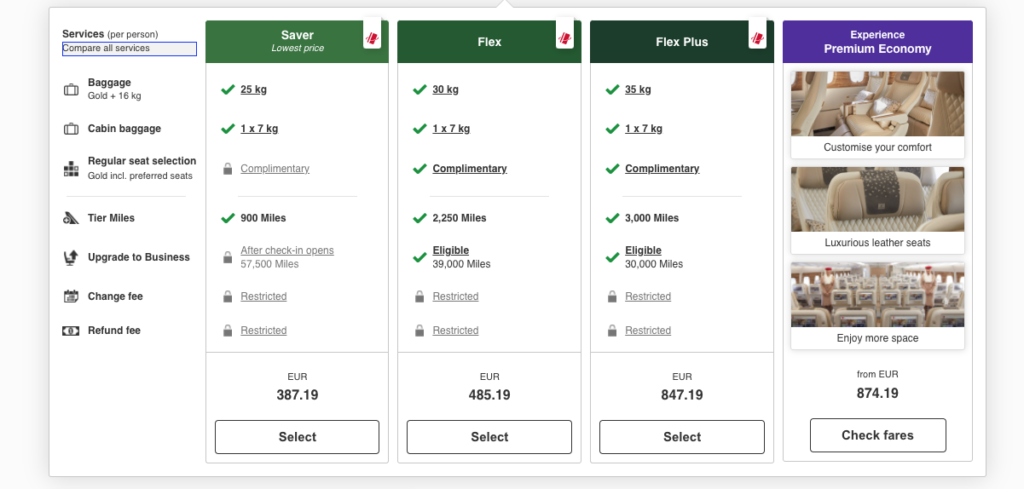Screen dimensions: 1024x489
Task: Select the Saver fare at EUR 387.19
Action: 297,437
